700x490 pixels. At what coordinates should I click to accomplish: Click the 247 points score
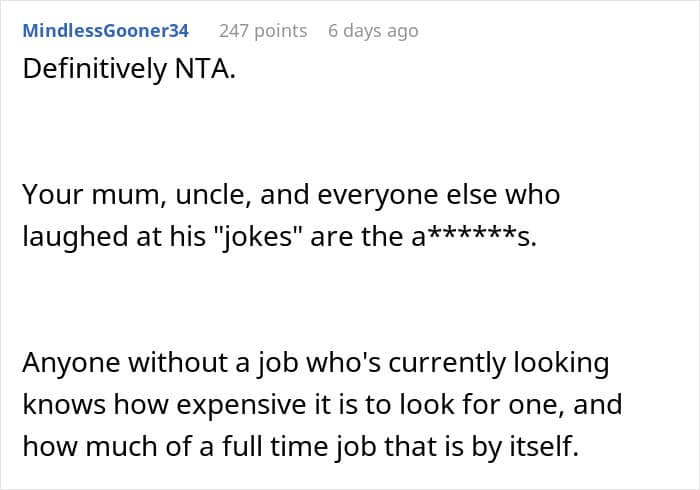click(x=262, y=30)
